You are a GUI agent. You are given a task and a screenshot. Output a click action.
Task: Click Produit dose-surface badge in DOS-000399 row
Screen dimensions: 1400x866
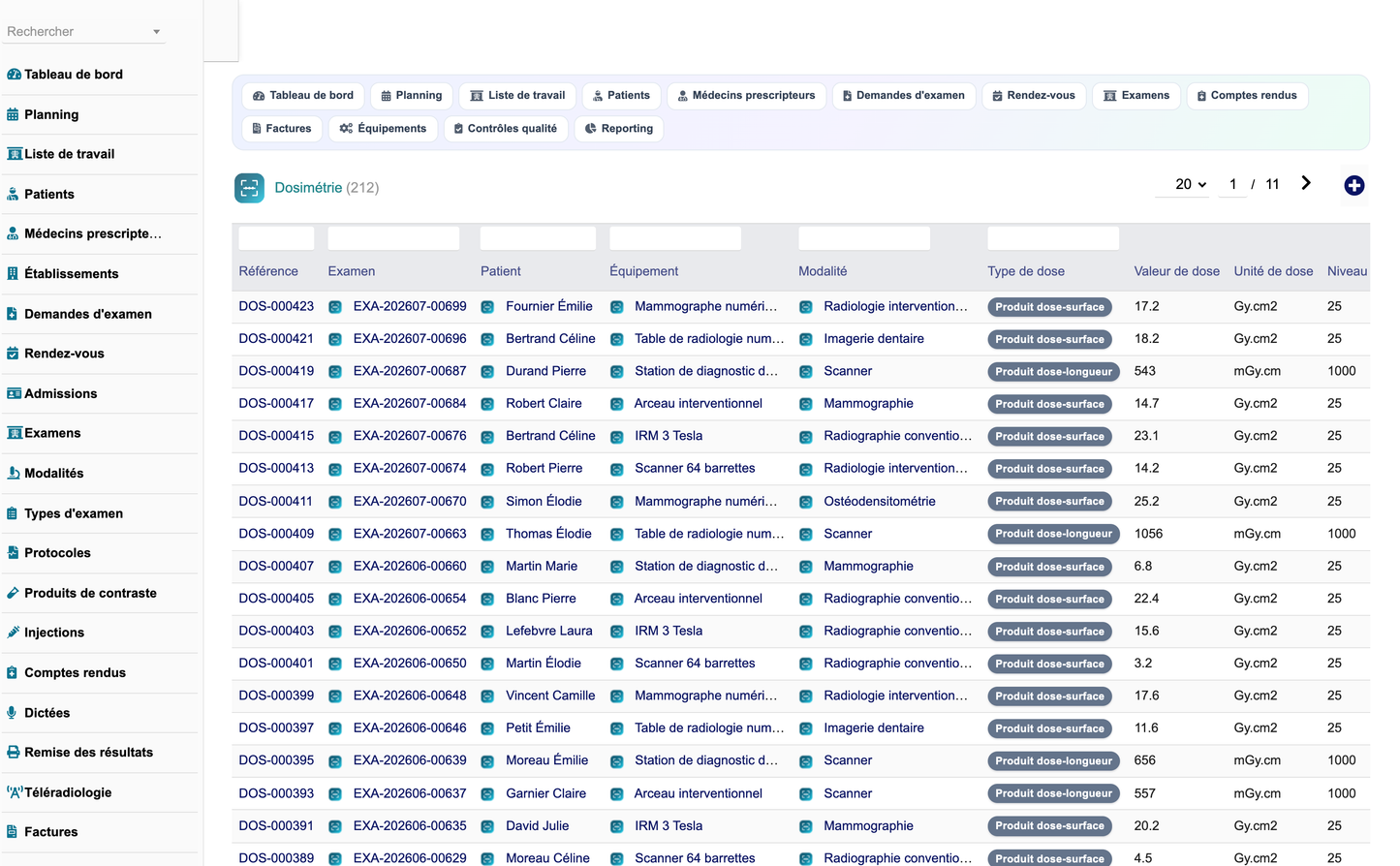point(1049,696)
